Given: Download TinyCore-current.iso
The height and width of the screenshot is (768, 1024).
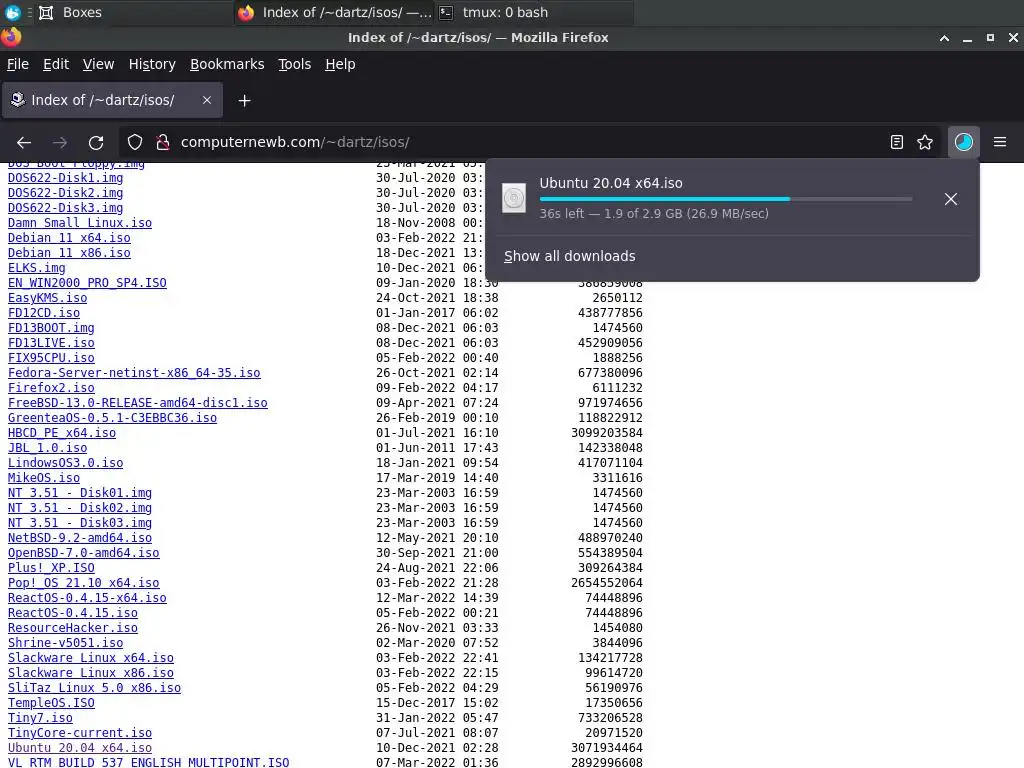Looking at the screenshot, I should pyautogui.click(x=80, y=733).
